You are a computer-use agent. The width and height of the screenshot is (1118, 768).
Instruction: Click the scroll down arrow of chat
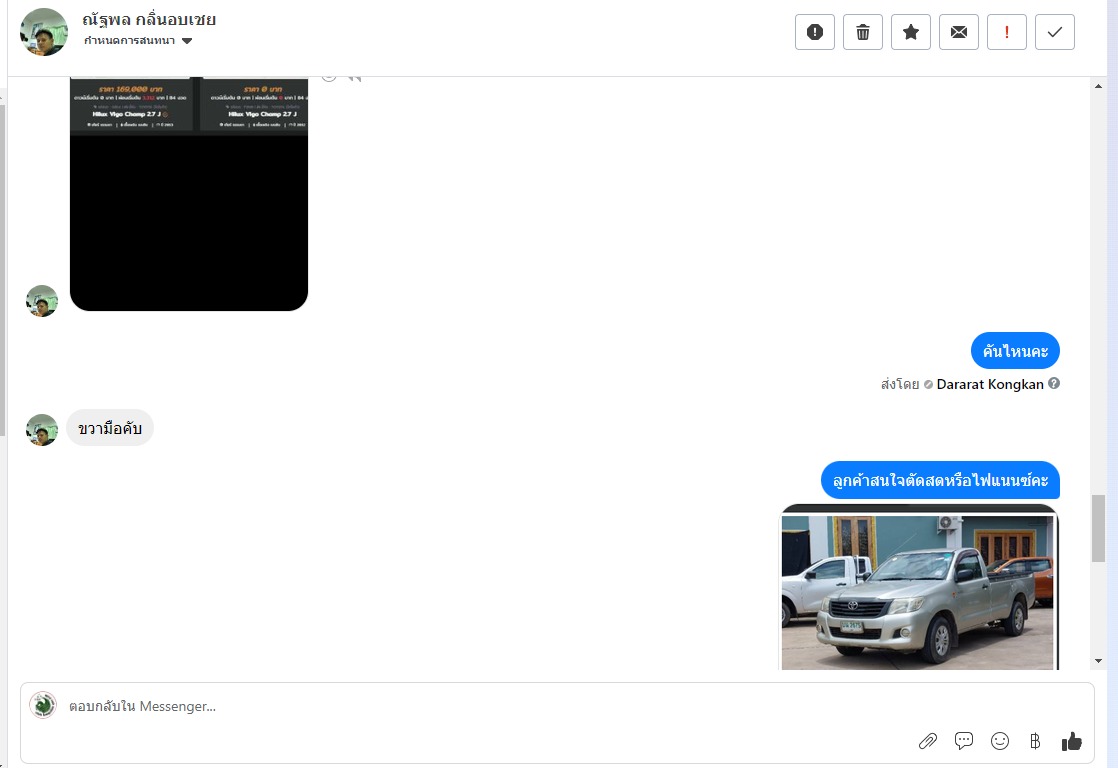pyautogui.click(x=1098, y=661)
